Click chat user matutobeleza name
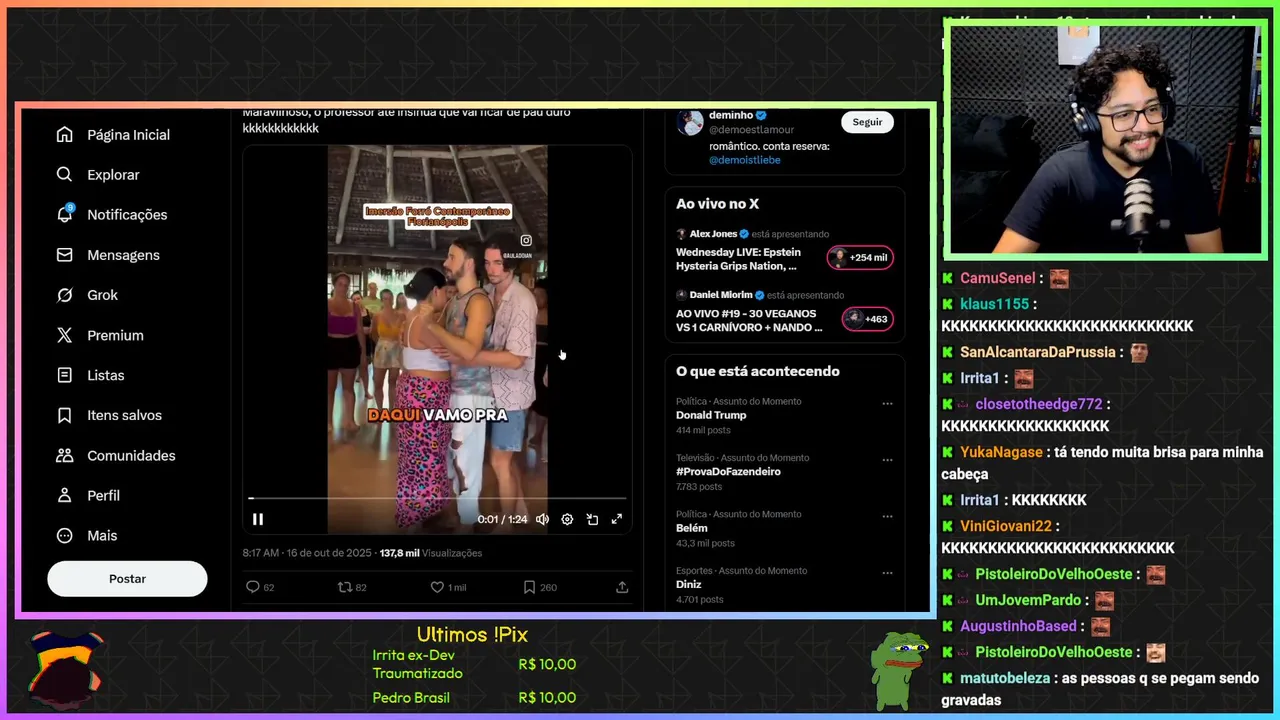The image size is (1280, 720). 1005,678
